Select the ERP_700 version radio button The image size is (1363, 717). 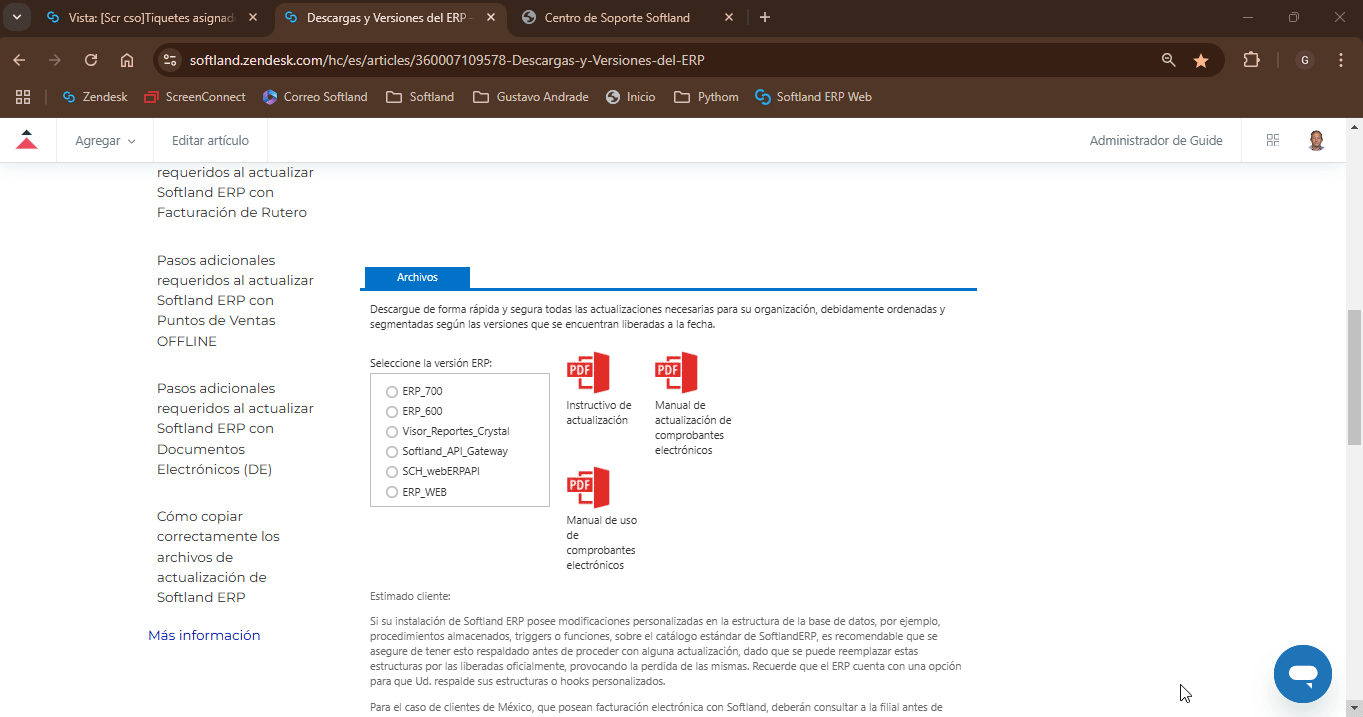click(392, 391)
